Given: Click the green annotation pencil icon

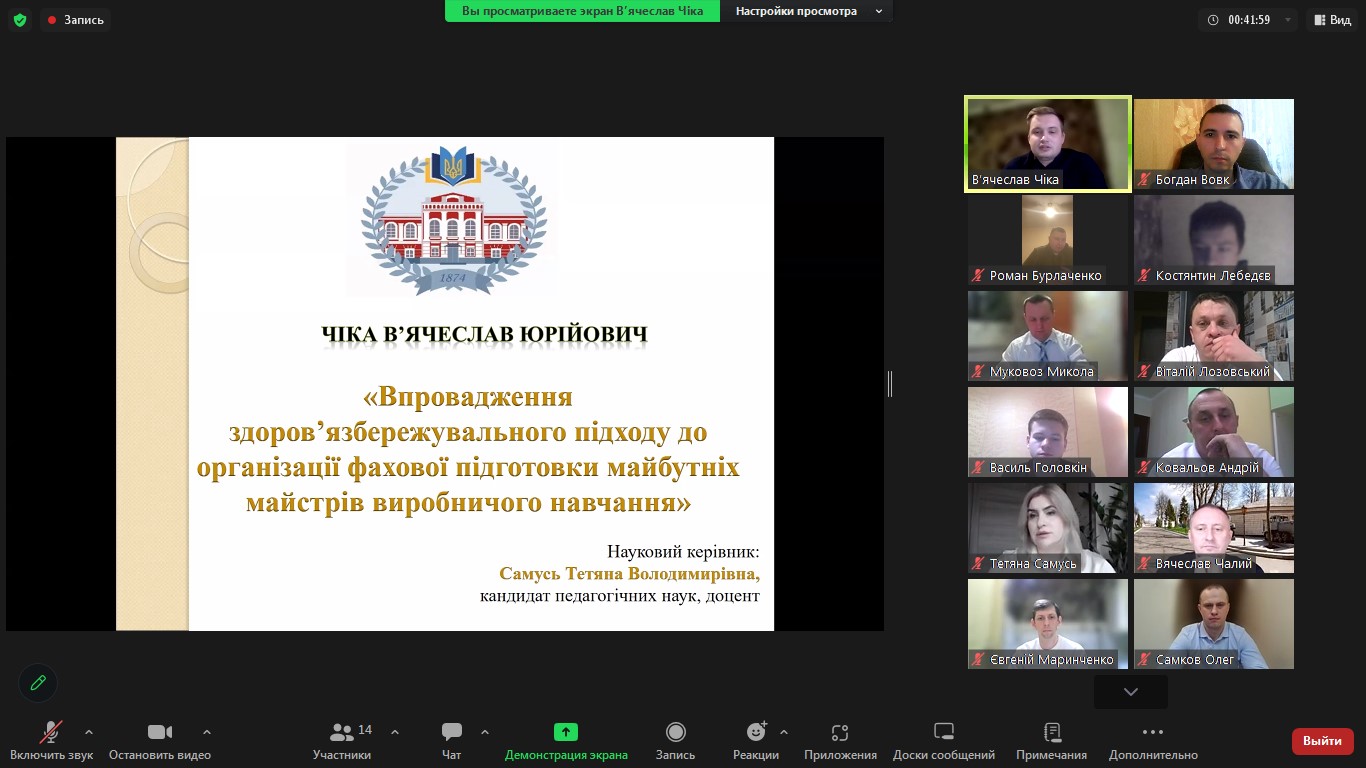Looking at the screenshot, I should point(38,683).
